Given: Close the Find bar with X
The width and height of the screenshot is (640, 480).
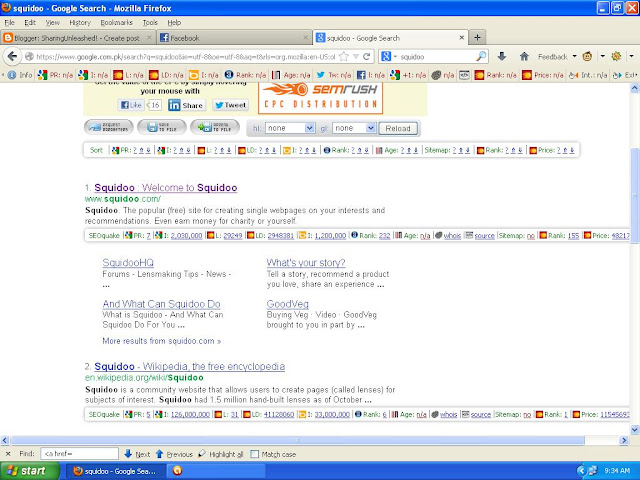Looking at the screenshot, I should tap(8, 454).
